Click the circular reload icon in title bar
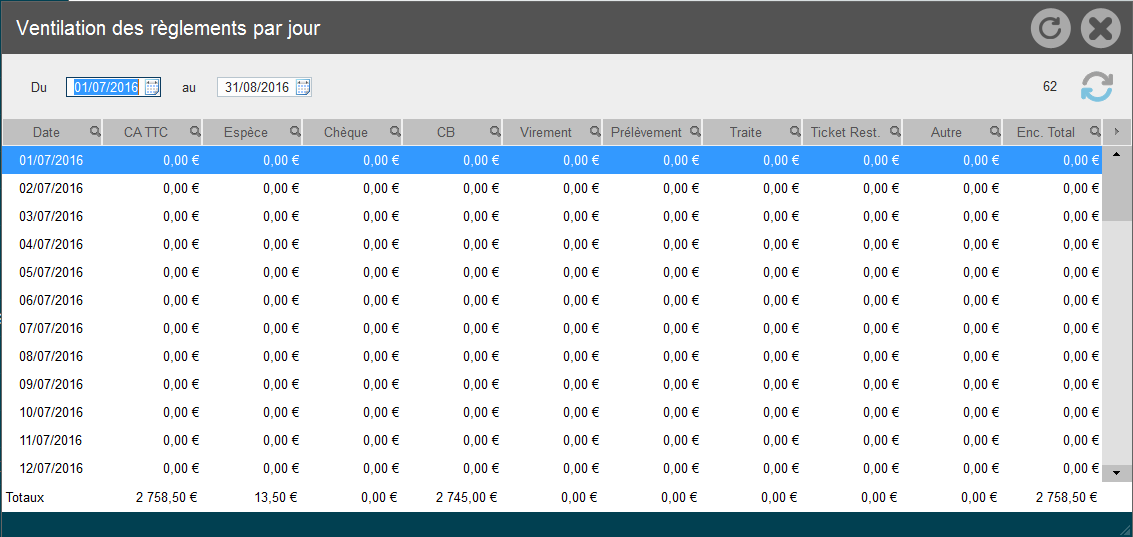Viewport: 1133px width, 537px height. click(x=1051, y=28)
